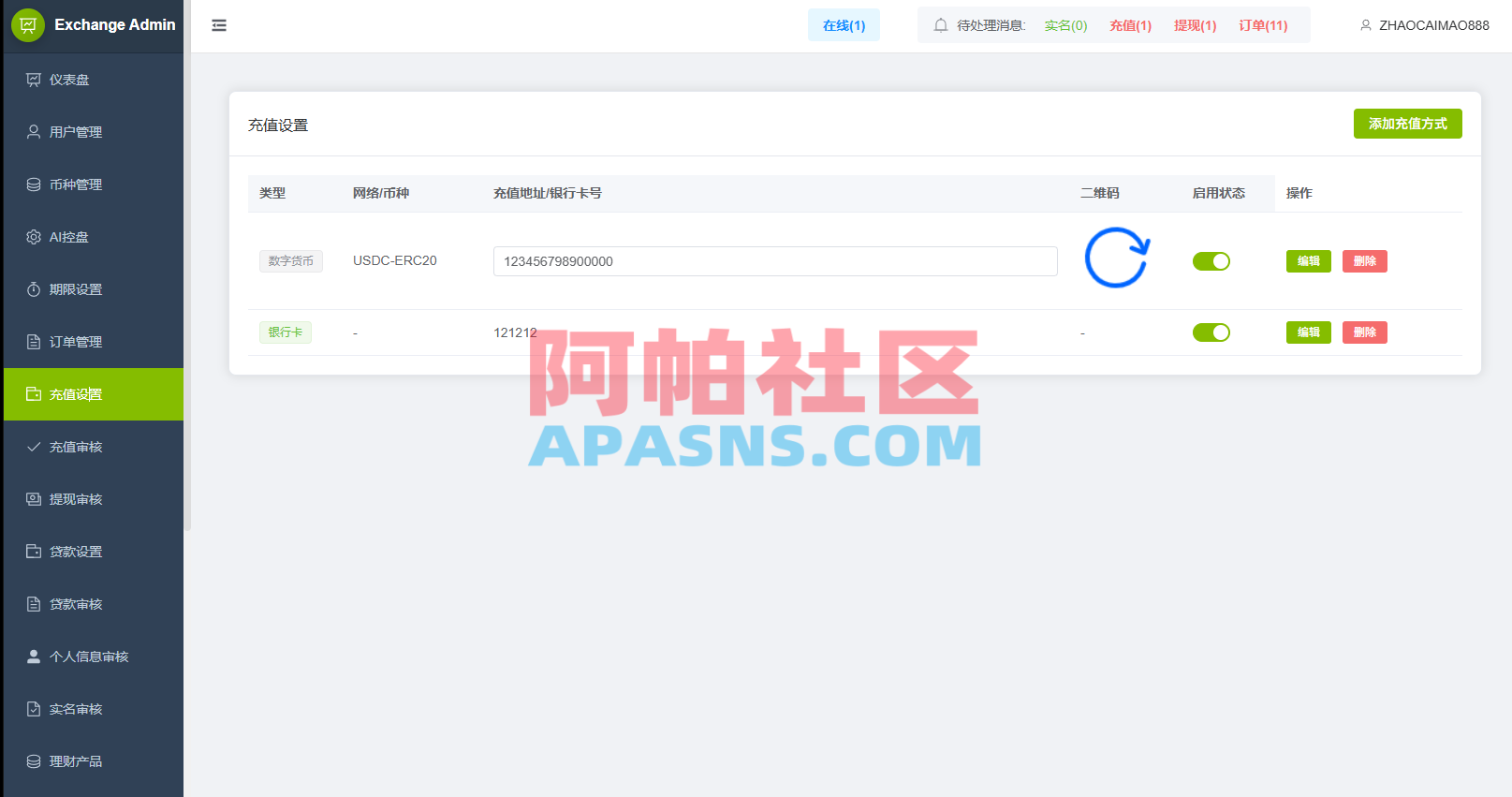This screenshot has height=797, width=1512.
Task: Open 实名(0) pending messages
Action: pyautogui.click(x=1065, y=25)
